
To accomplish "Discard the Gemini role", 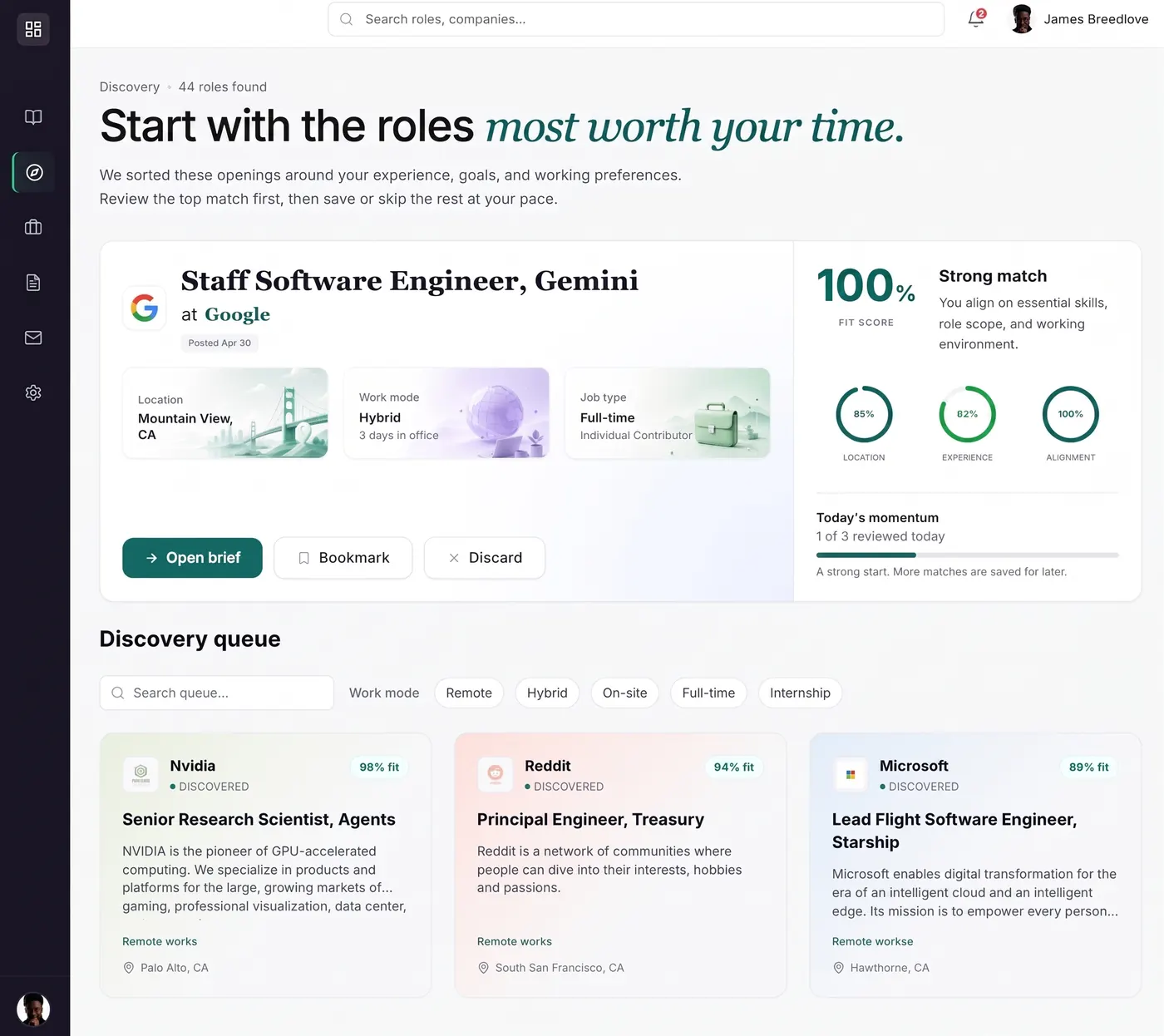I will [x=485, y=558].
